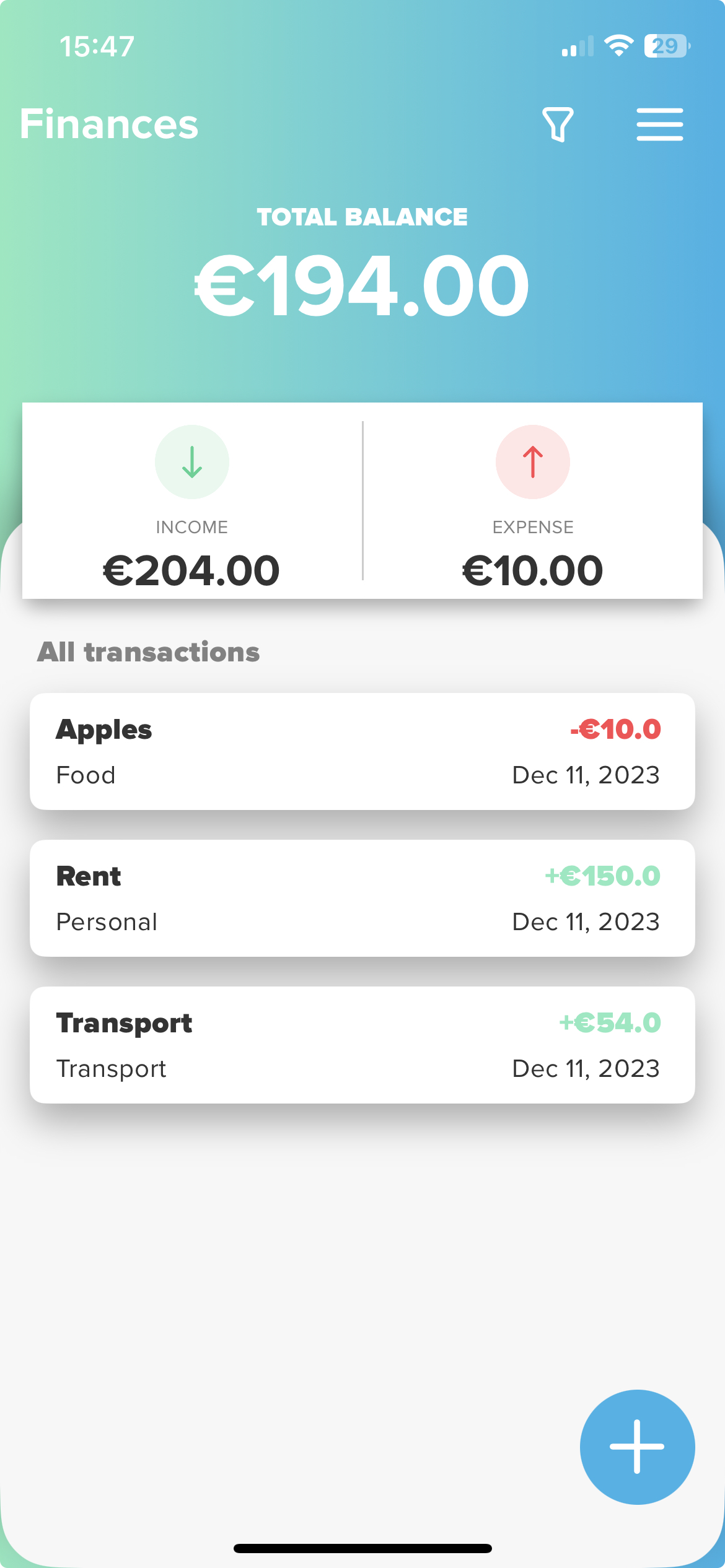The height and width of the screenshot is (1568, 725).
Task: Open the Transport transaction card
Action: 362,1045
